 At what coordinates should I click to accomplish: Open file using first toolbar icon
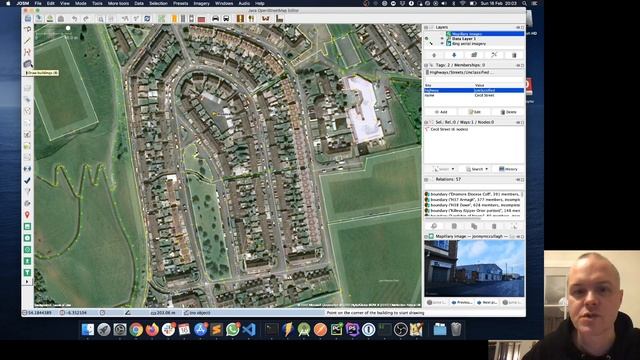[28, 19]
